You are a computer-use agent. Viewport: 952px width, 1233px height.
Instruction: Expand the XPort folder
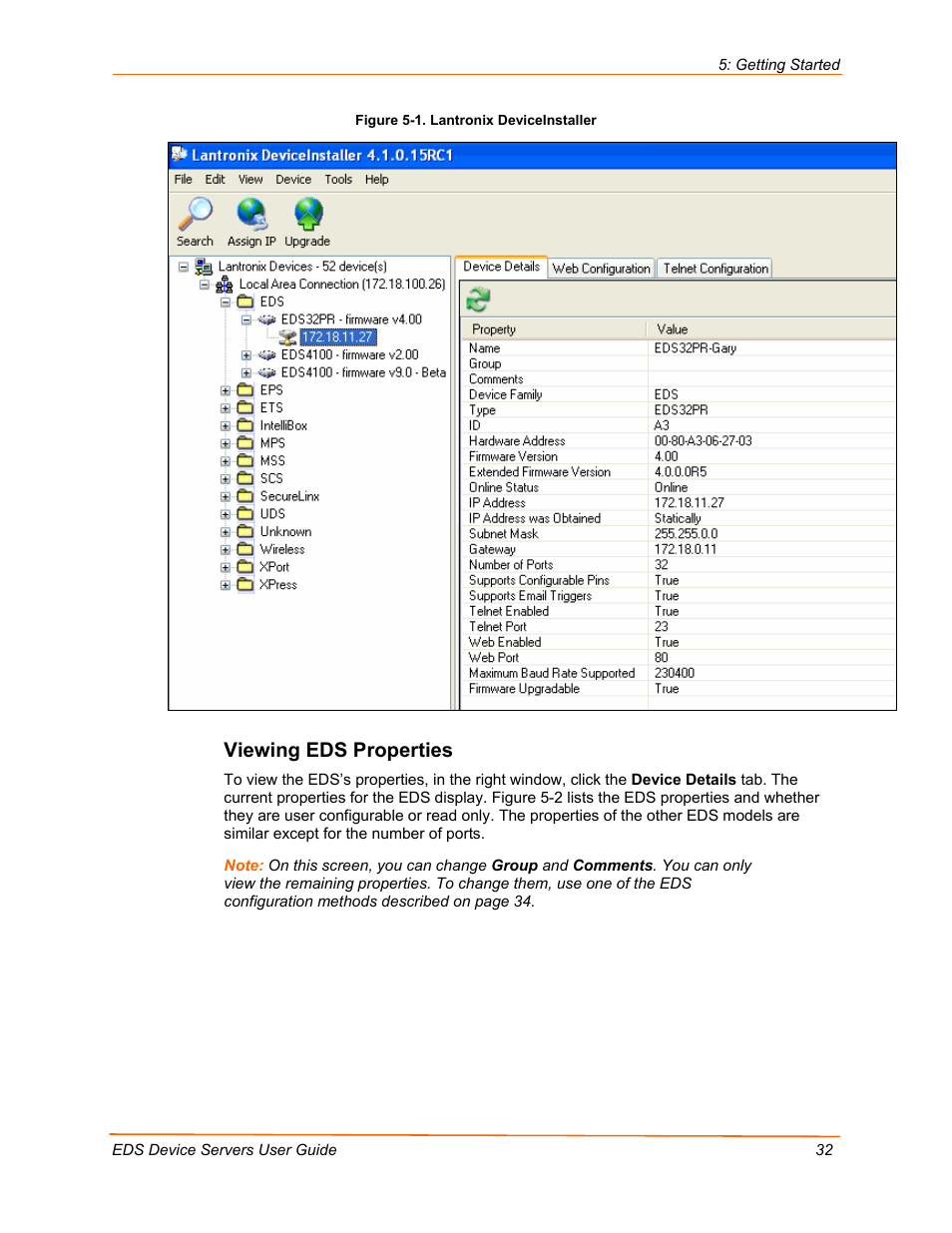226,568
